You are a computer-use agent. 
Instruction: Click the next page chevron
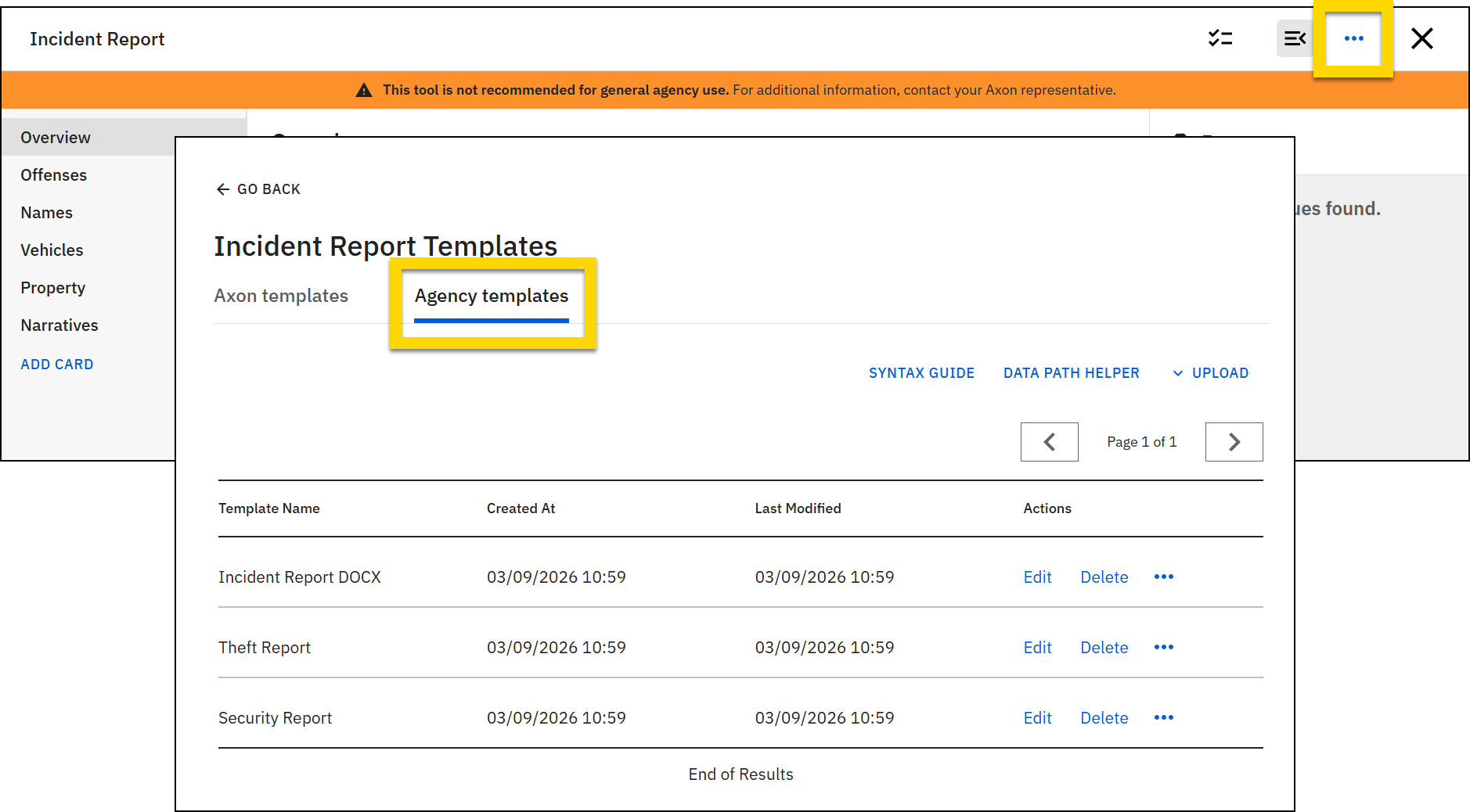1234,441
